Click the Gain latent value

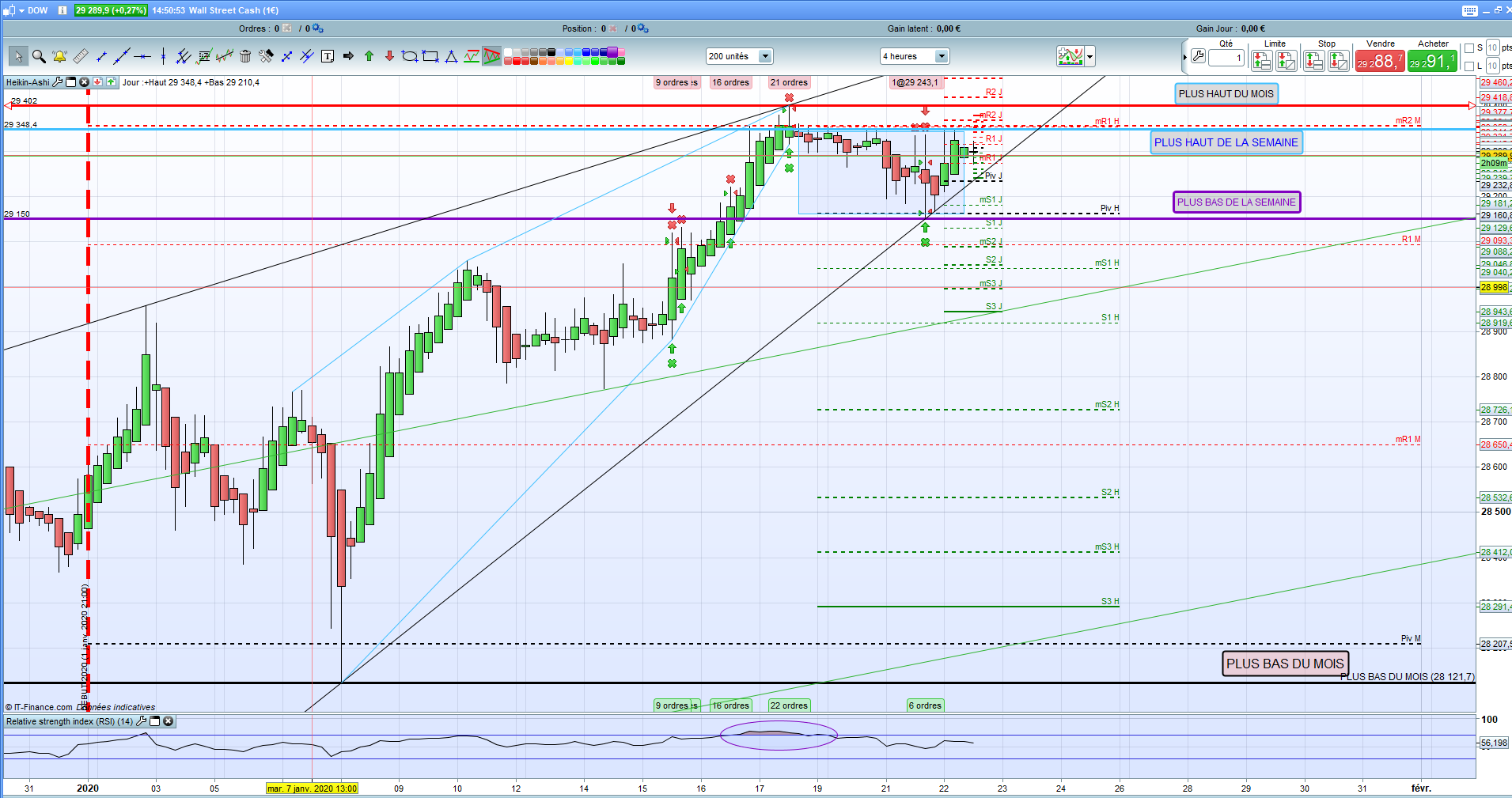(948, 28)
